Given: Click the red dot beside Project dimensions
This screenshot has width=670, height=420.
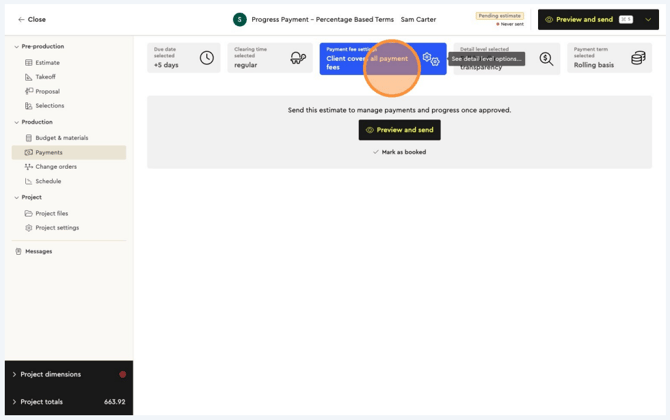Looking at the screenshot, I should 122,374.
